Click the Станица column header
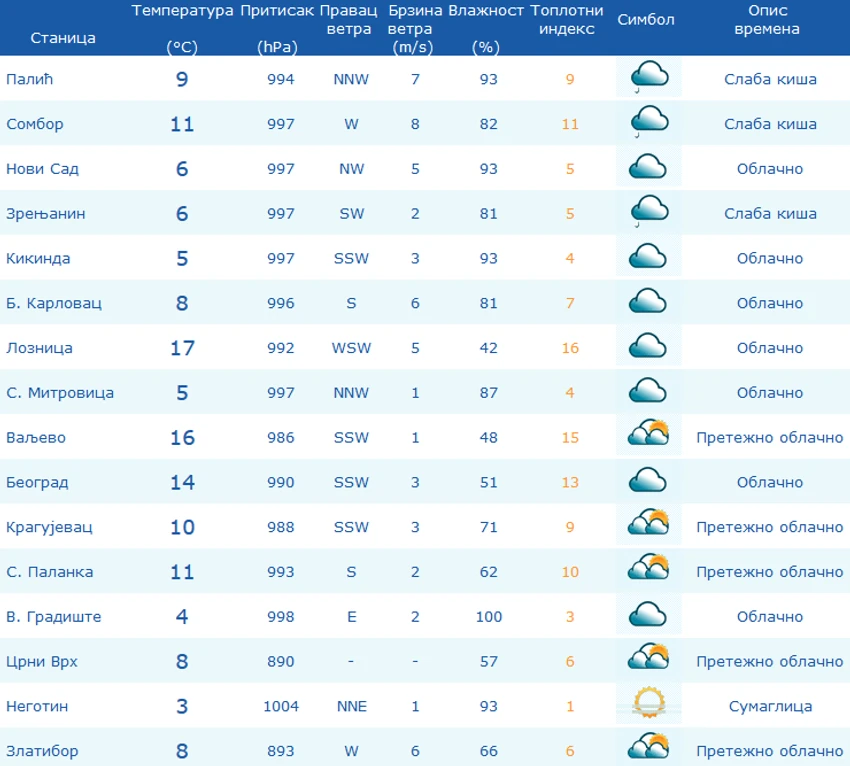Screen dimensions: 850x766 click(63, 38)
